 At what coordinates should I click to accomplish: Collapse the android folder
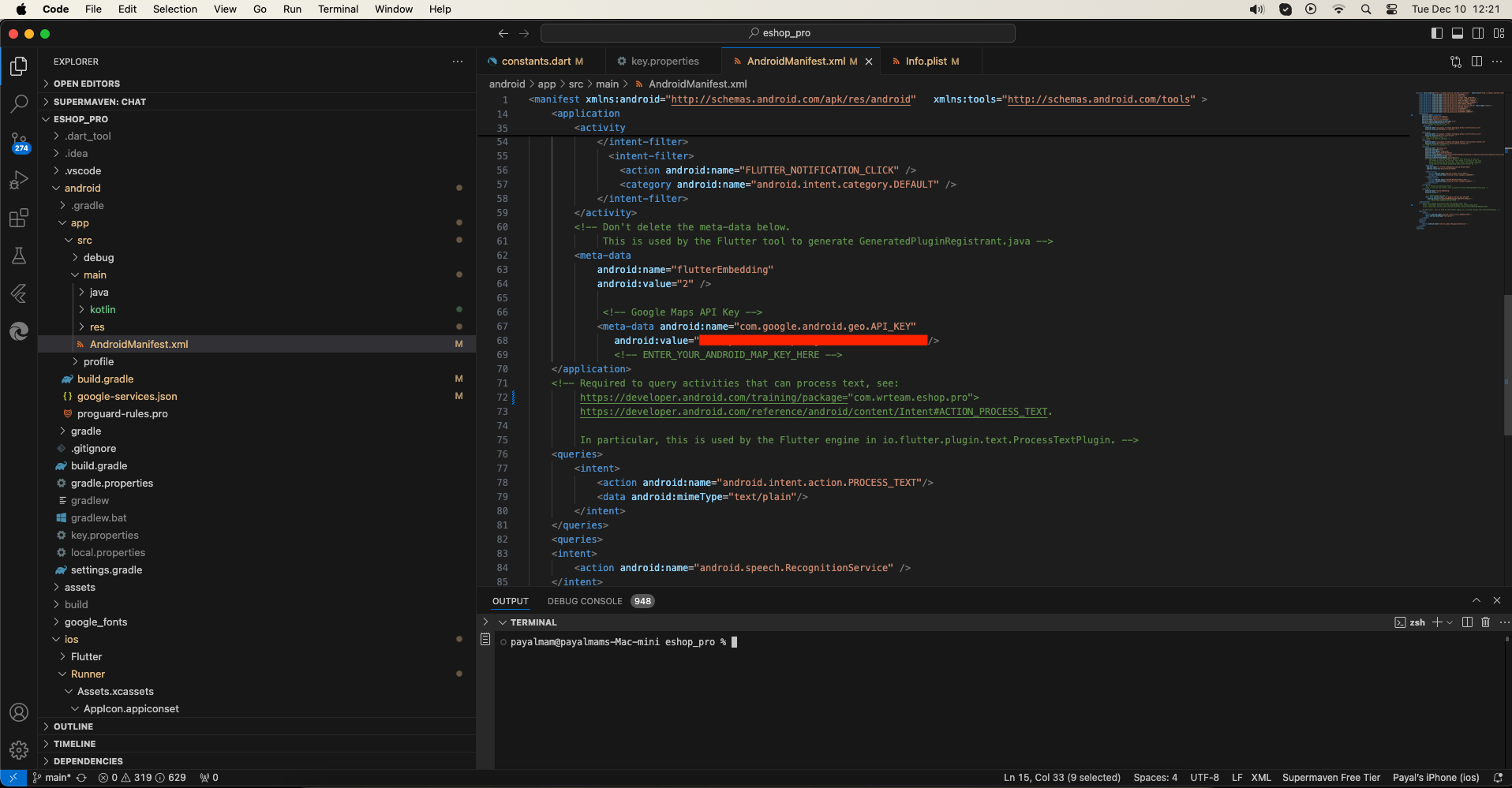256,189
